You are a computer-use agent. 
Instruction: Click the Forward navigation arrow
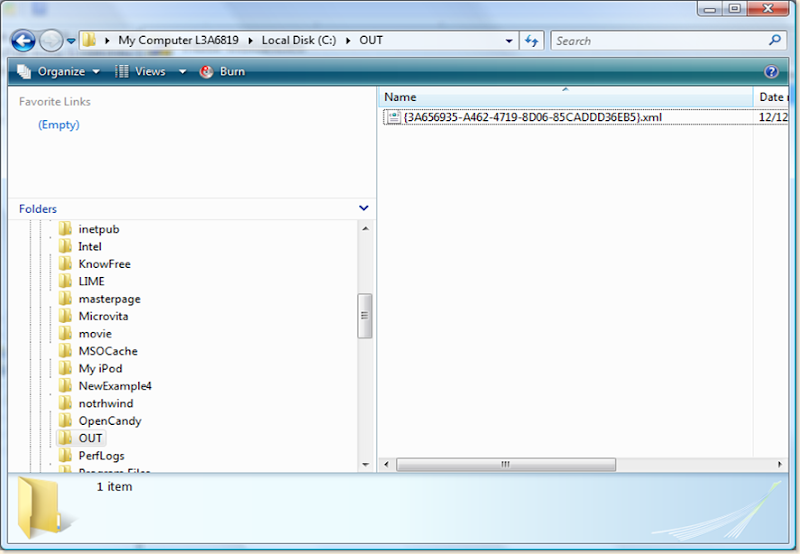coord(51,41)
